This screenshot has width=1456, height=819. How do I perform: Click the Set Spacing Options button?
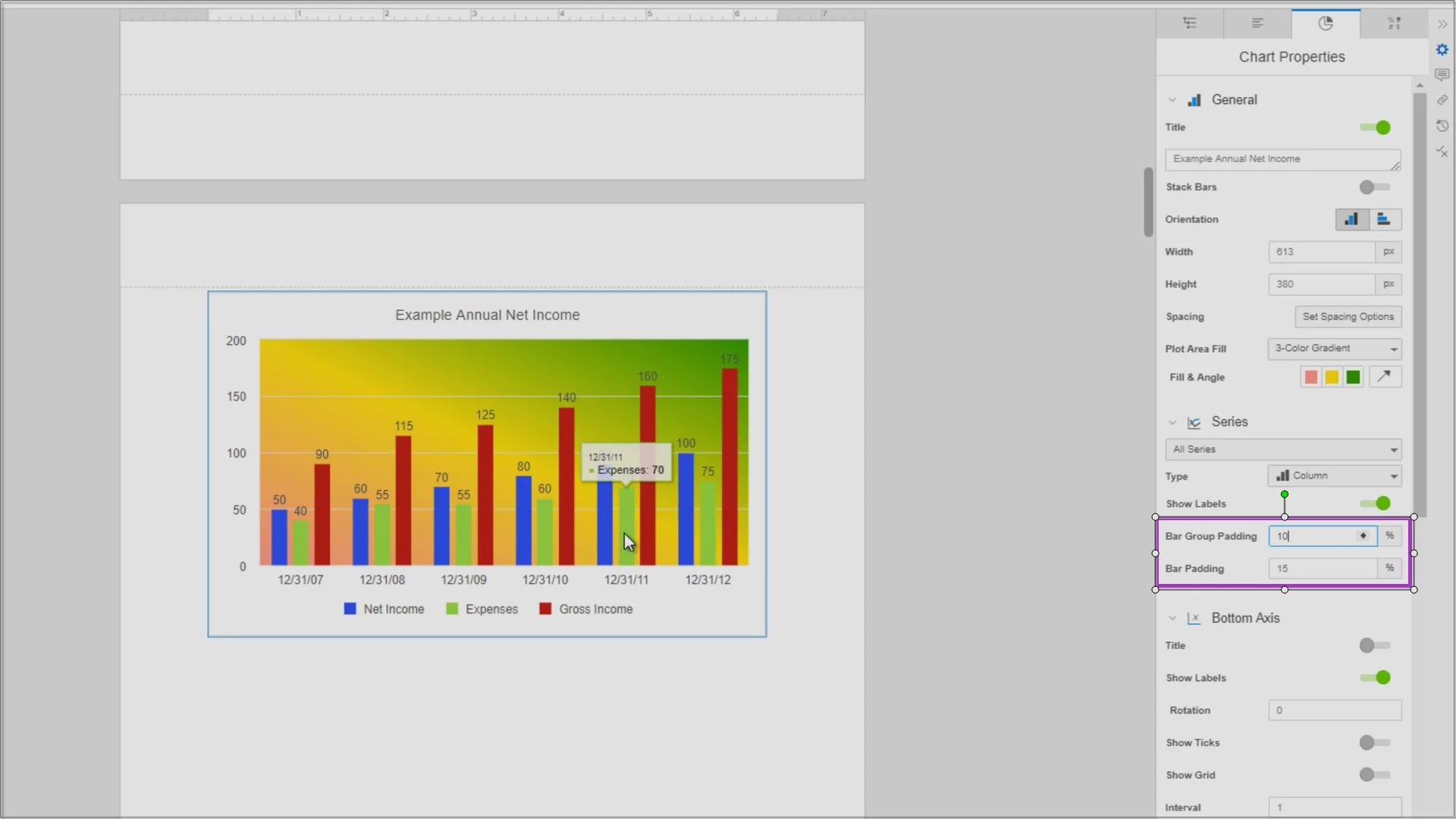(1348, 316)
